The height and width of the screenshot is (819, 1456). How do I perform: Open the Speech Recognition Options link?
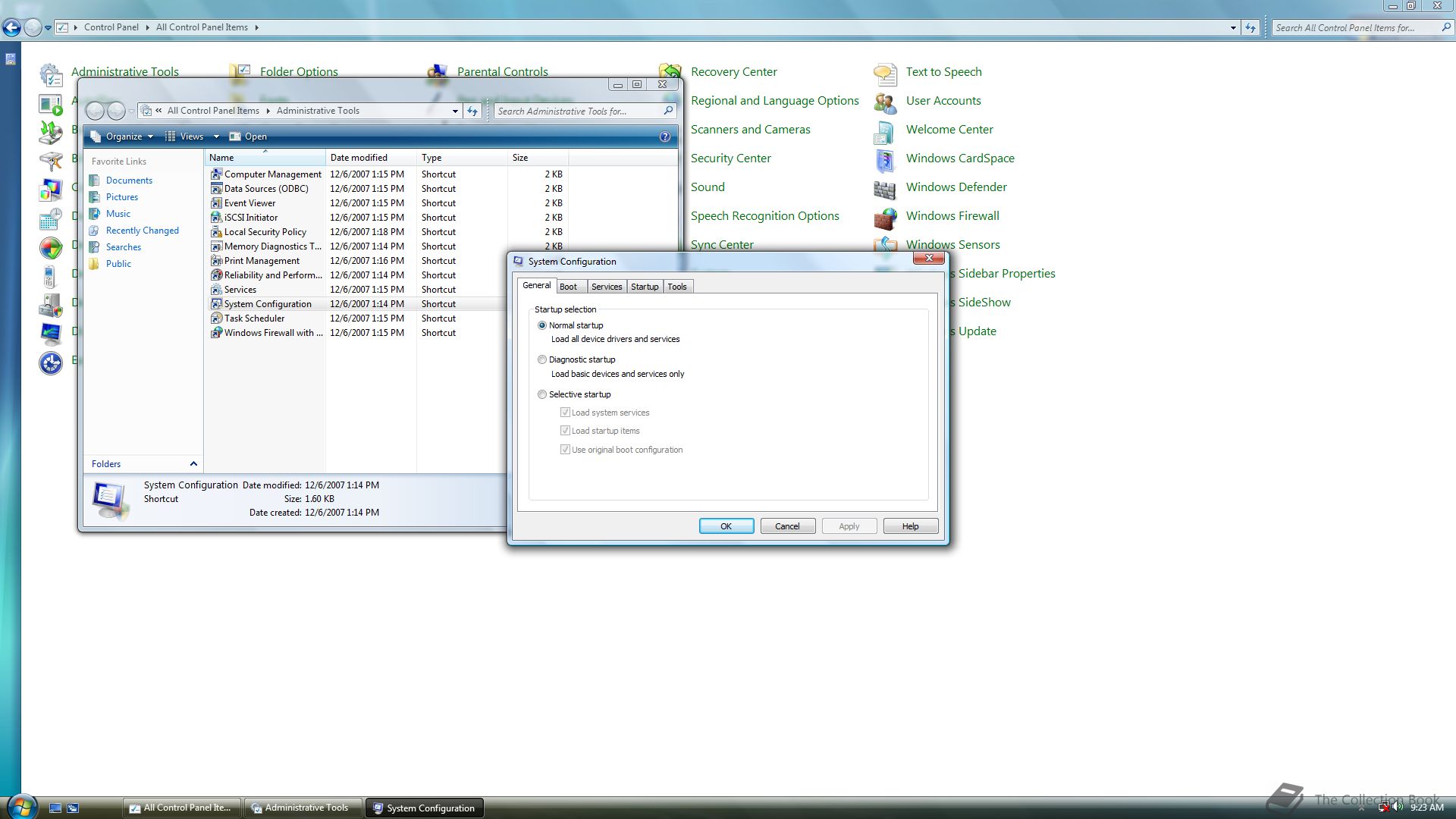click(764, 216)
